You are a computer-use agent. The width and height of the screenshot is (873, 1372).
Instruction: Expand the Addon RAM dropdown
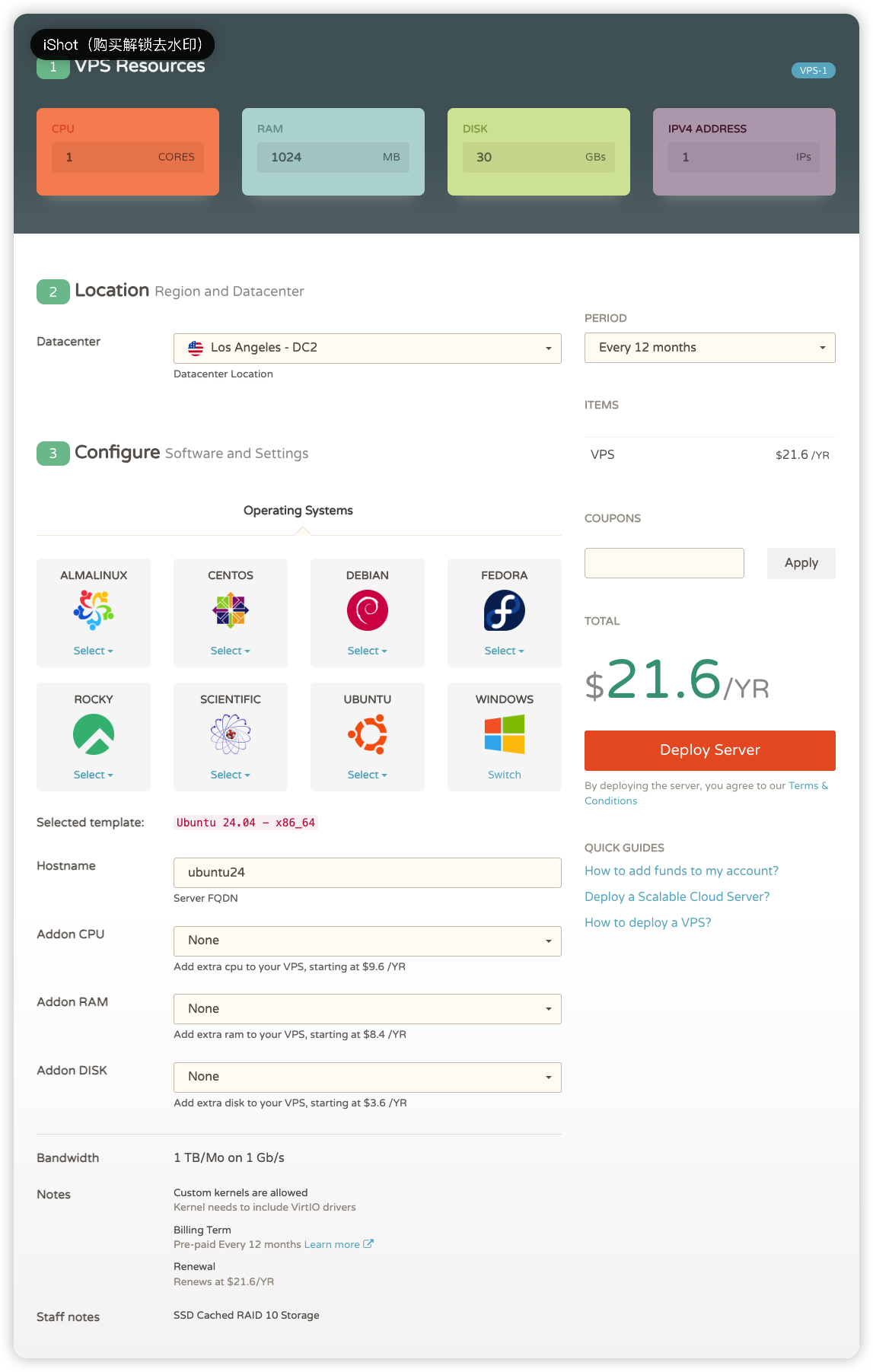367,1009
